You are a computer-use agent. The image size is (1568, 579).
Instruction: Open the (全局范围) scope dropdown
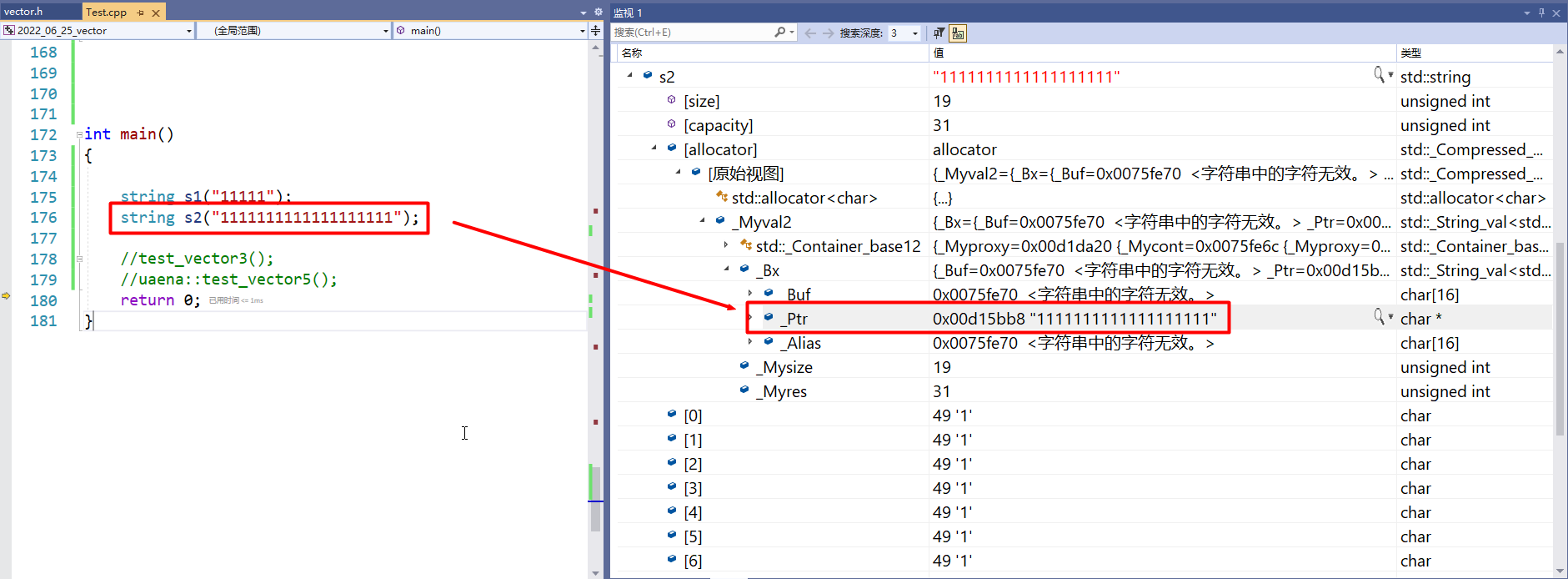(385, 31)
